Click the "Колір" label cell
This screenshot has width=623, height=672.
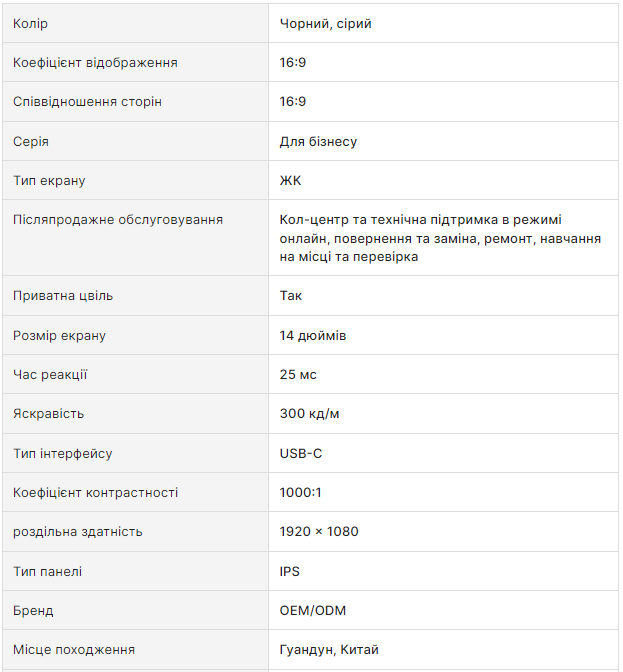pos(30,23)
